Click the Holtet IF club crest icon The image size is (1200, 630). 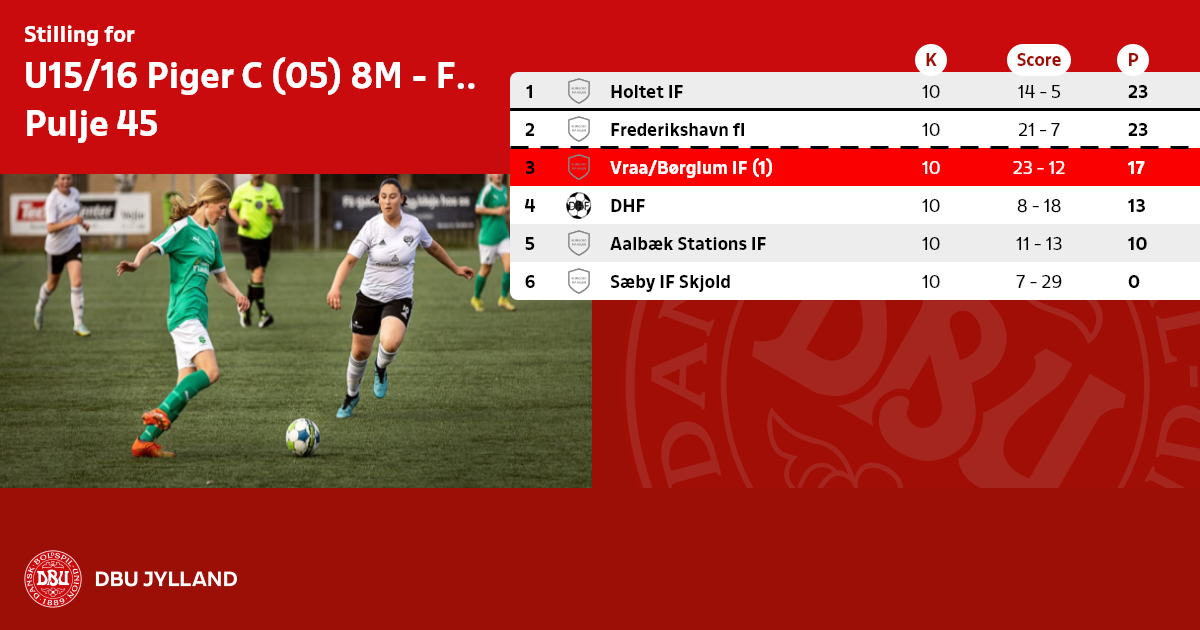(578, 92)
